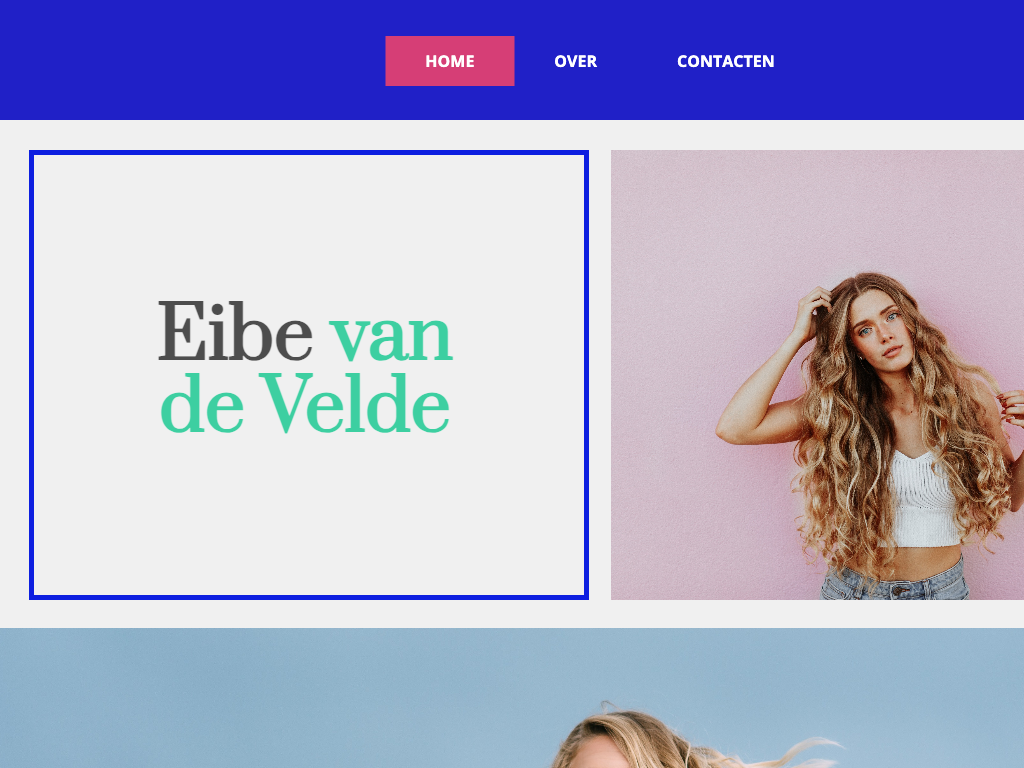Click the white crop top in the photo
Image resolution: width=1024 pixels, height=768 pixels.
tap(921, 500)
